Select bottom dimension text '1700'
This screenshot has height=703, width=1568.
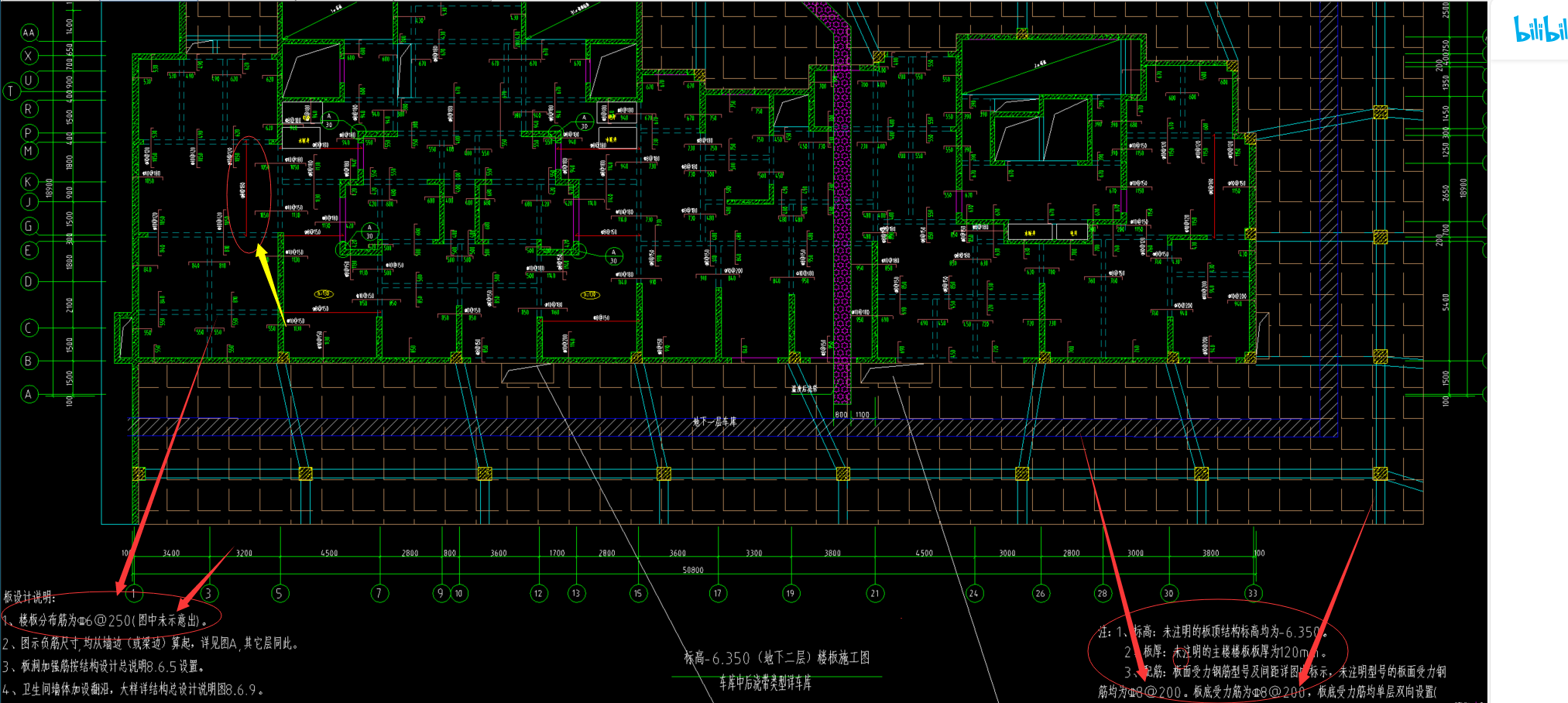click(x=557, y=554)
